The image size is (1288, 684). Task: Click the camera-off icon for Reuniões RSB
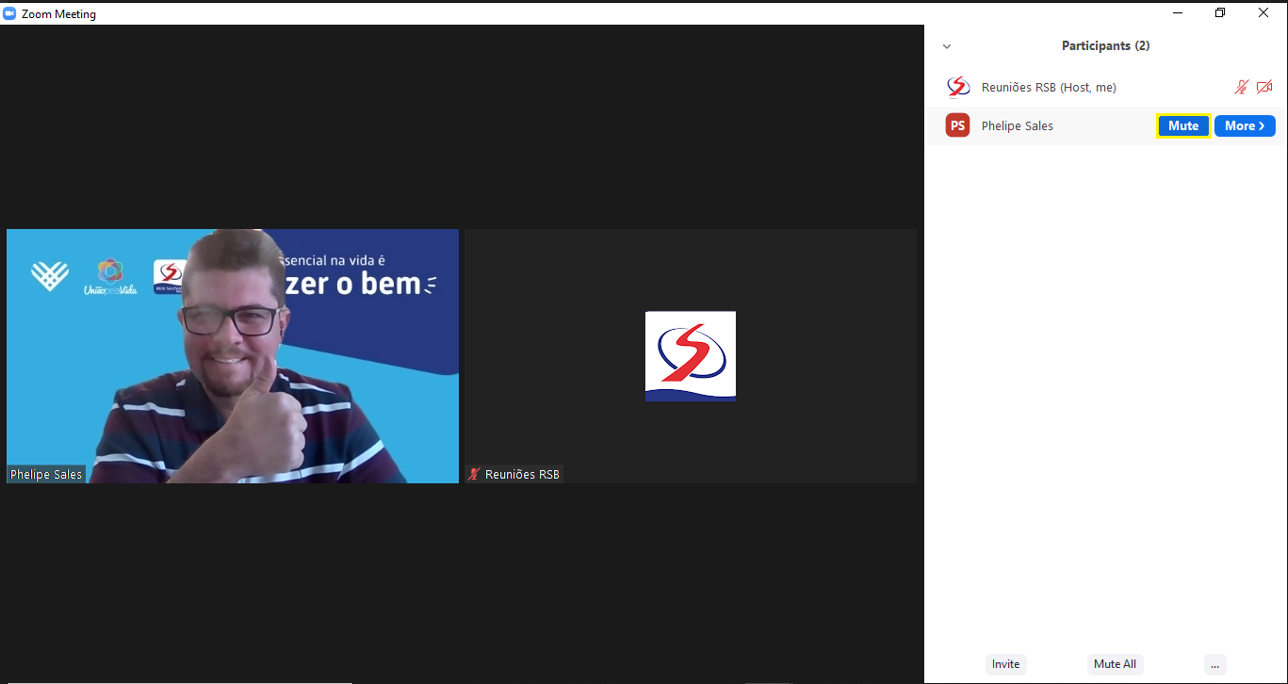(x=1264, y=87)
